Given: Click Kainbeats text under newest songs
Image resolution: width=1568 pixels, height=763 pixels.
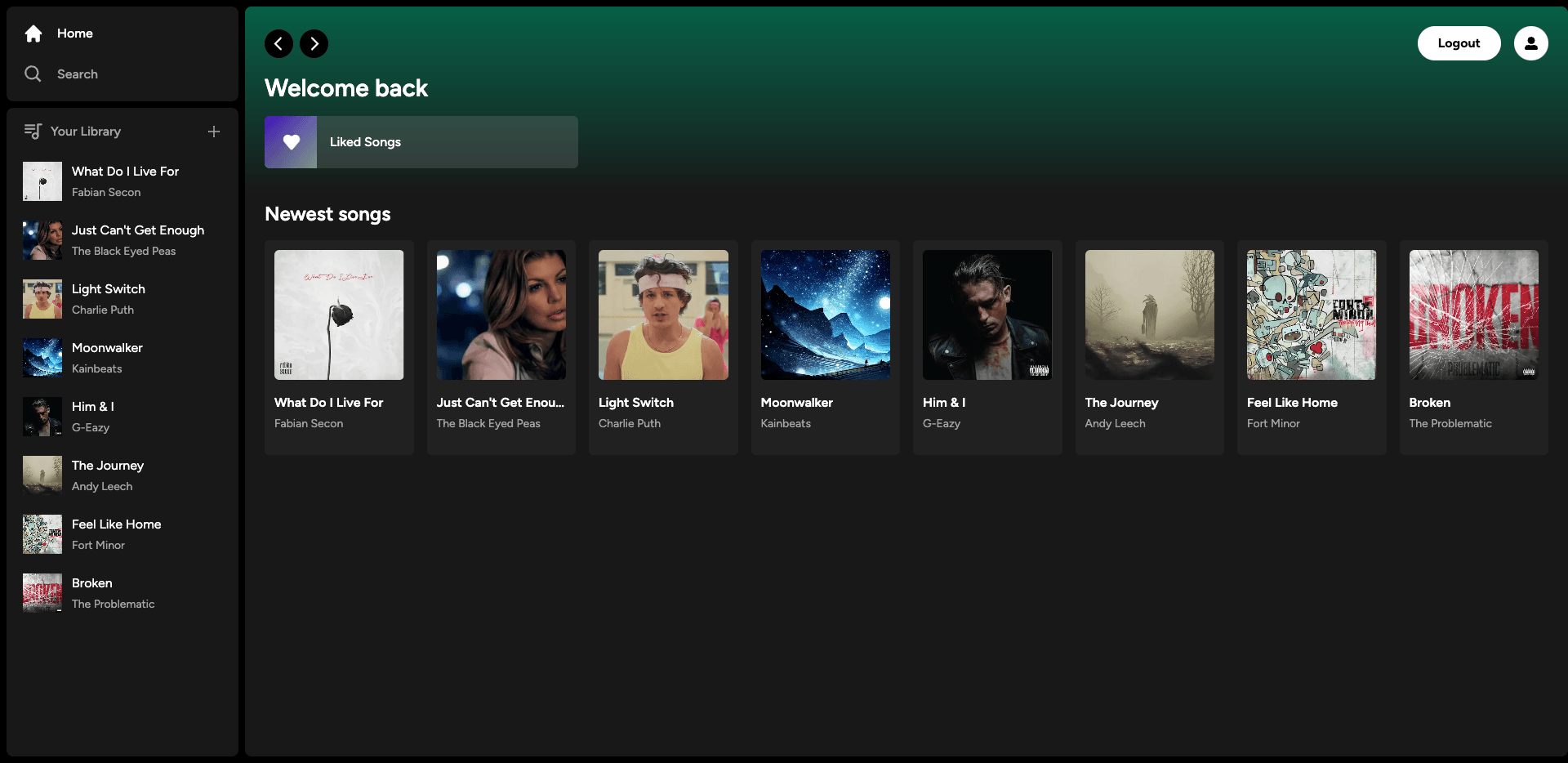Looking at the screenshot, I should tap(786, 423).
